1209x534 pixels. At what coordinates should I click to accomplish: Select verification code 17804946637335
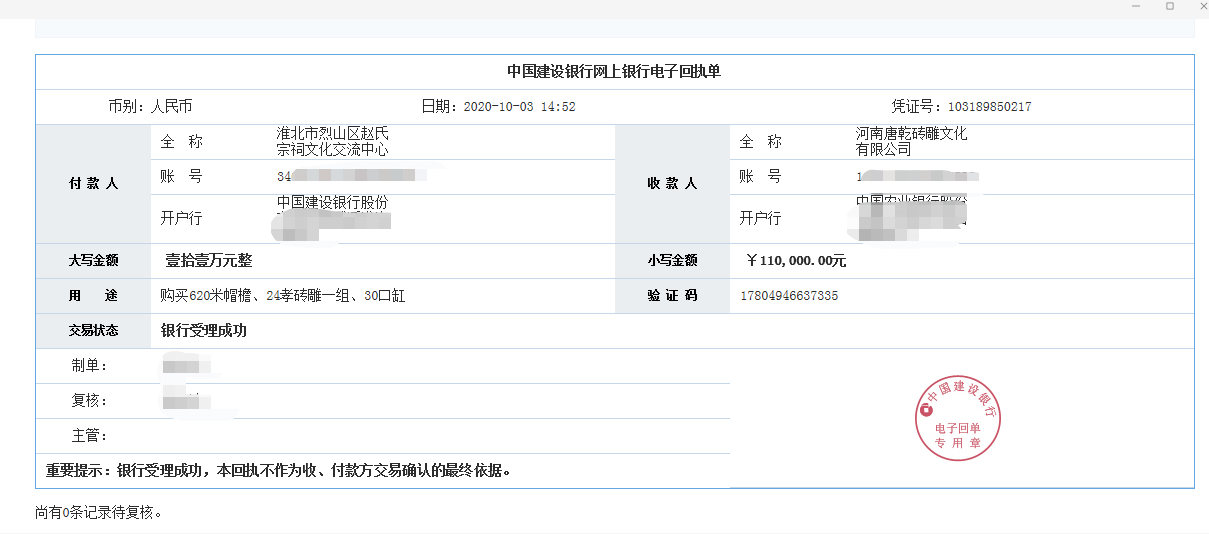[x=789, y=296]
